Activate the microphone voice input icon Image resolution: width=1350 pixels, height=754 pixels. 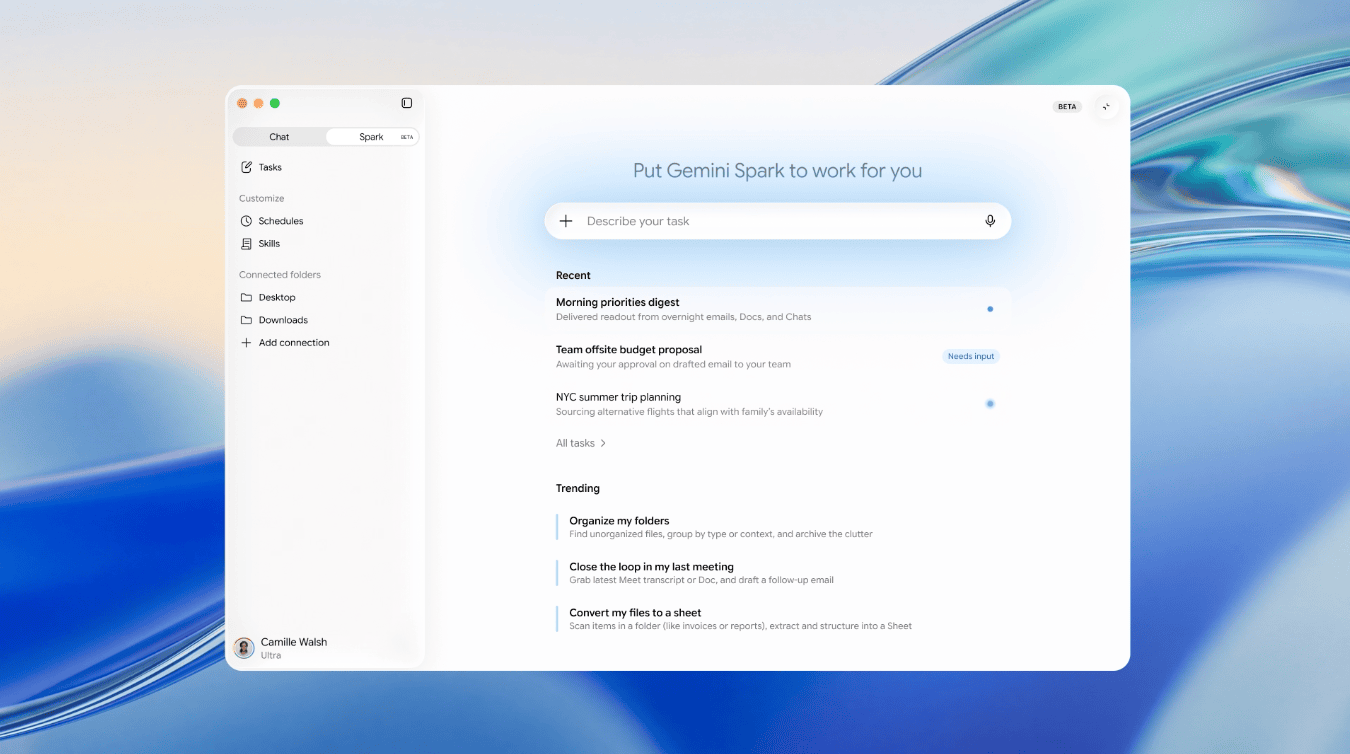[990, 221]
